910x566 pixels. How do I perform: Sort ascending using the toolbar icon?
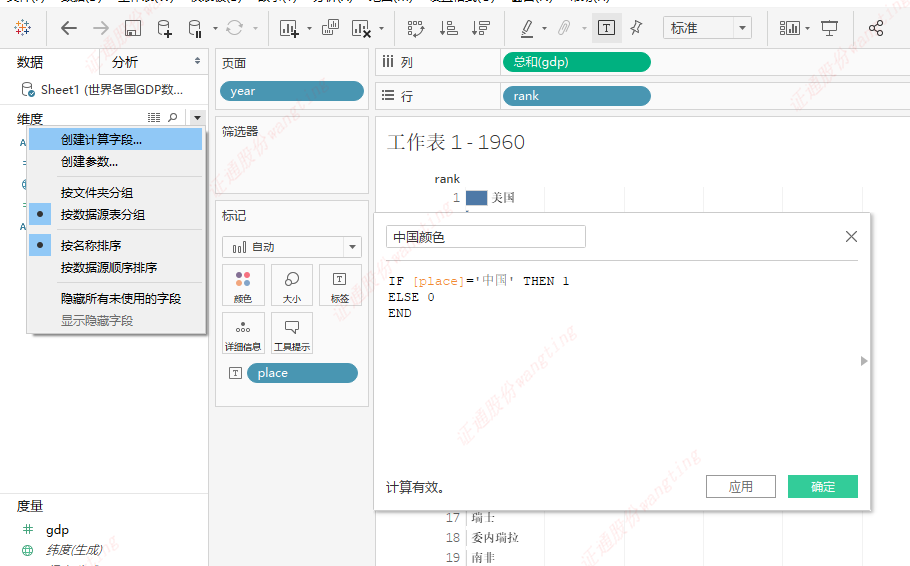pos(448,28)
